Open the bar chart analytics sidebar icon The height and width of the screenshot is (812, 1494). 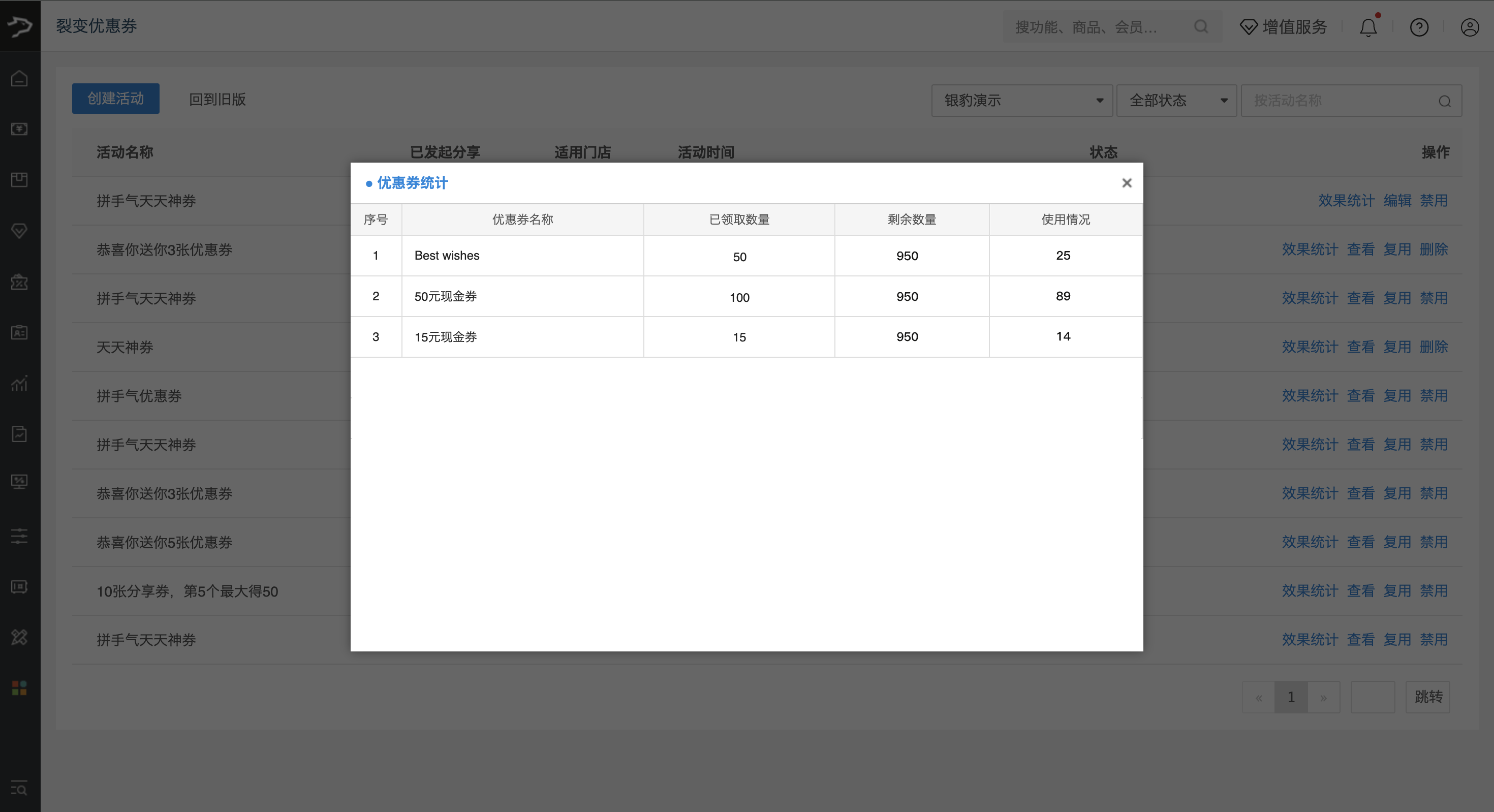tap(20, 383)
